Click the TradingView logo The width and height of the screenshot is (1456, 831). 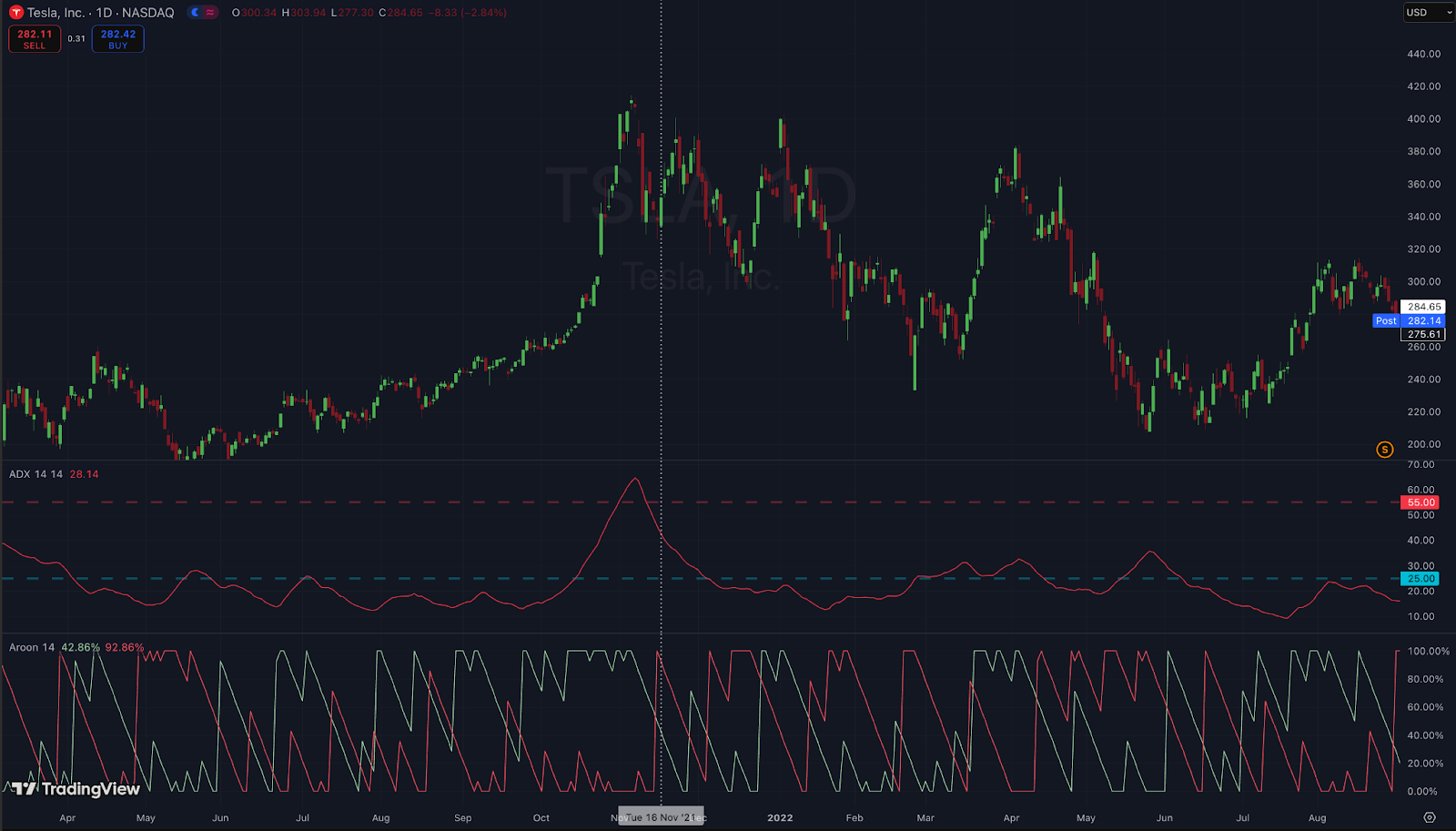[x=76, y=789]
